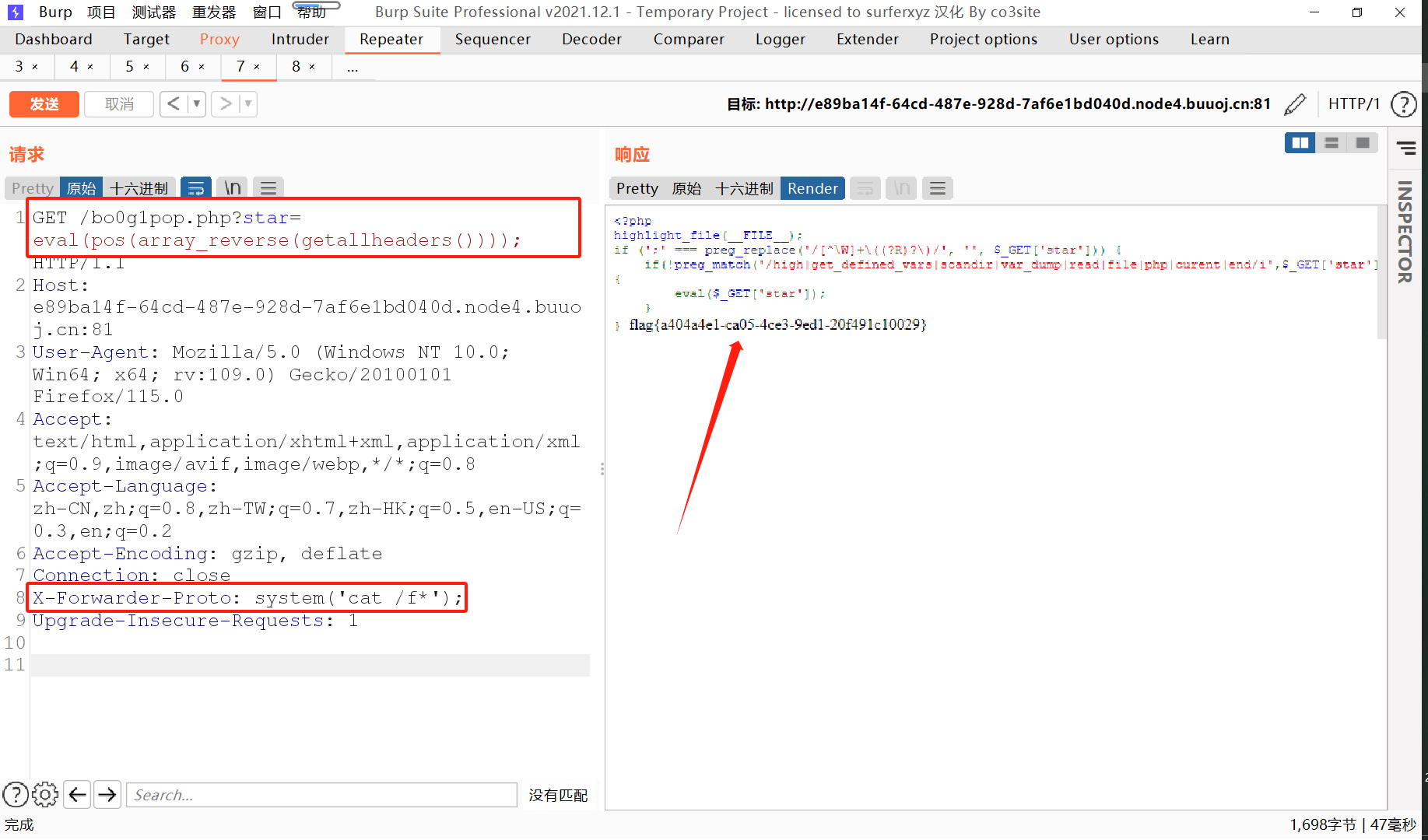Open the Project options tab

click(x=984, y=39)
